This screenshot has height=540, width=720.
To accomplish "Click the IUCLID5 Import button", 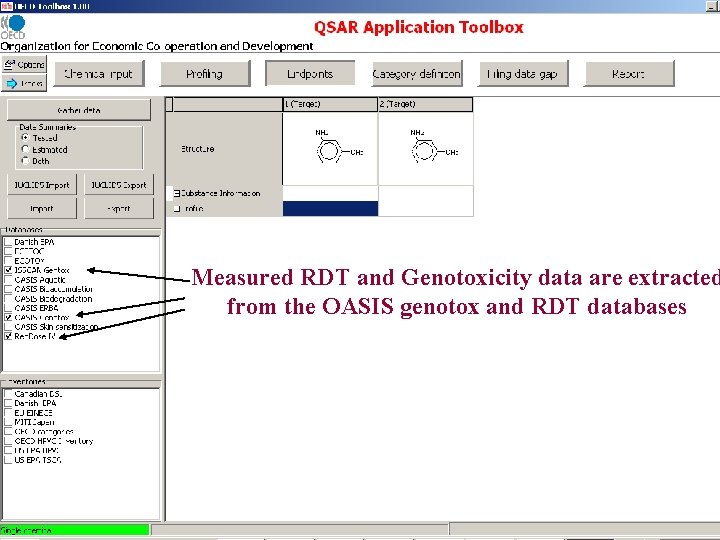I will pos(42,185).
